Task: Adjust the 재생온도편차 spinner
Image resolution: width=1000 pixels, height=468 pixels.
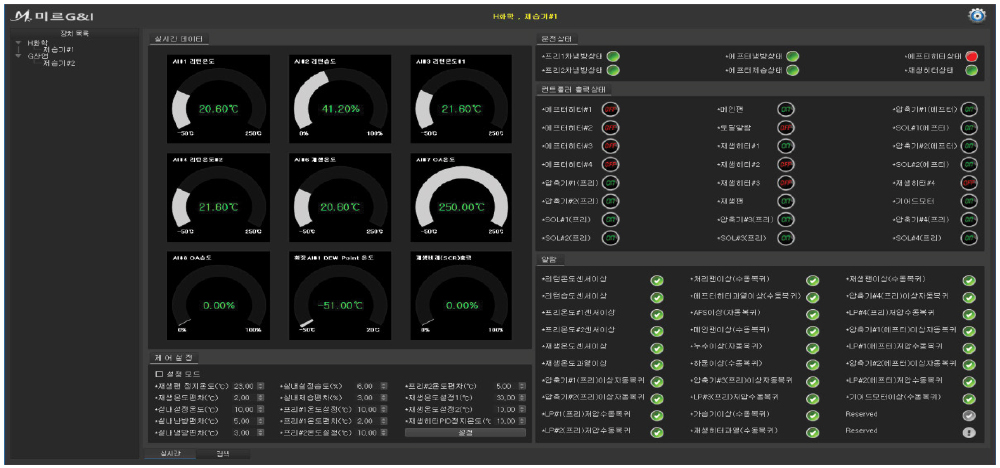Action: 260,398
